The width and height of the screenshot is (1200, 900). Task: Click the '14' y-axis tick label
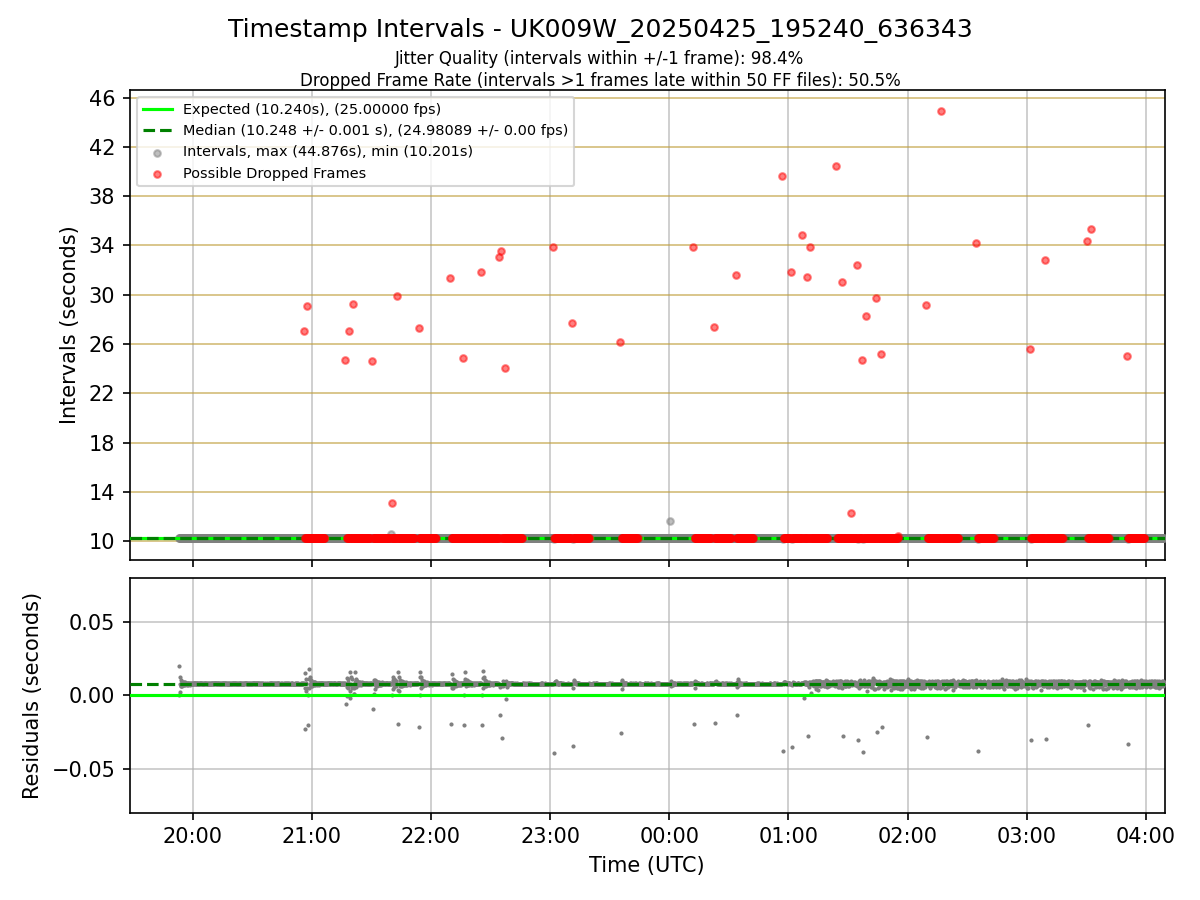point(103,492)
